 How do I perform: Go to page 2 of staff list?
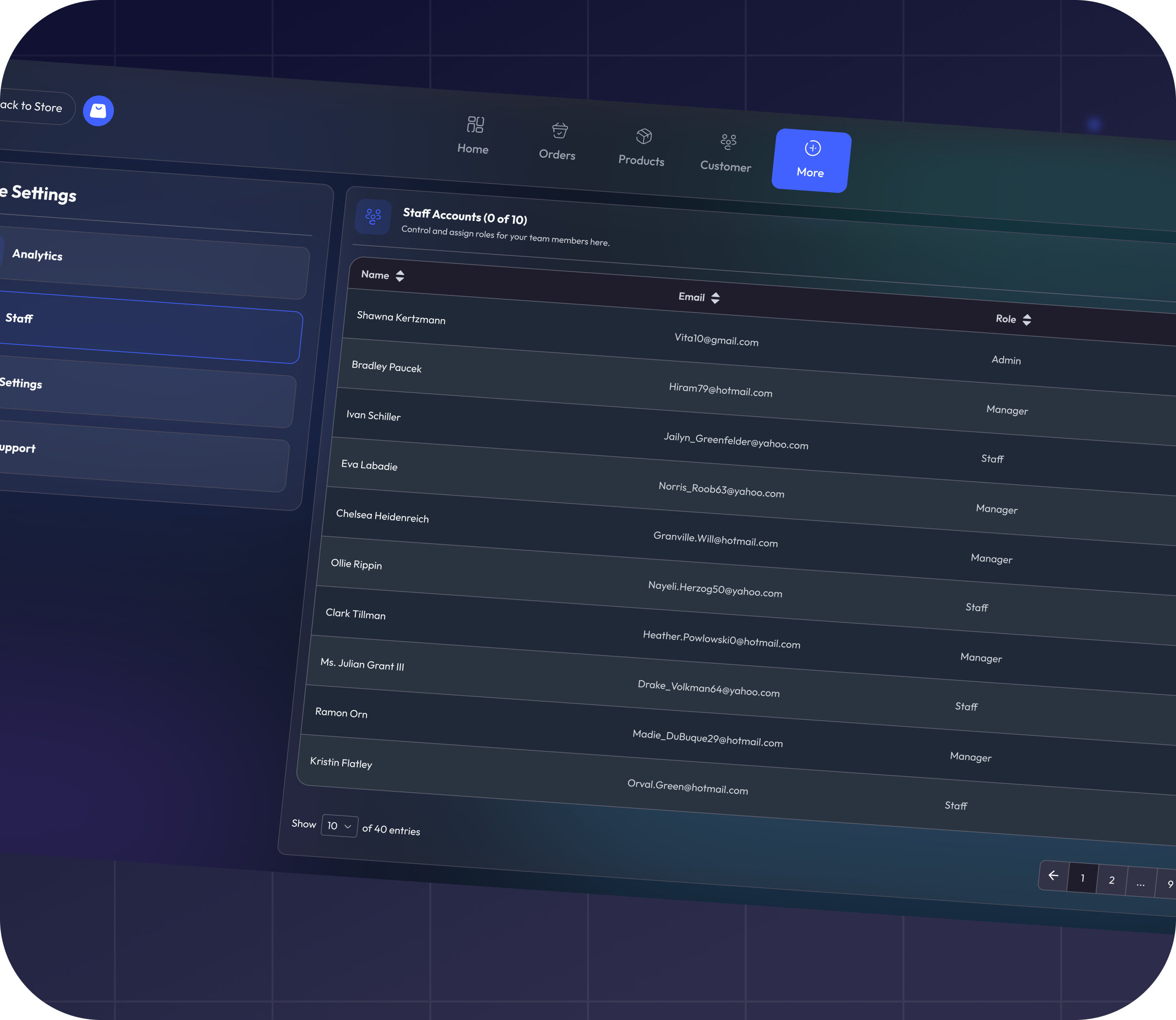(x=1111, y=879)
